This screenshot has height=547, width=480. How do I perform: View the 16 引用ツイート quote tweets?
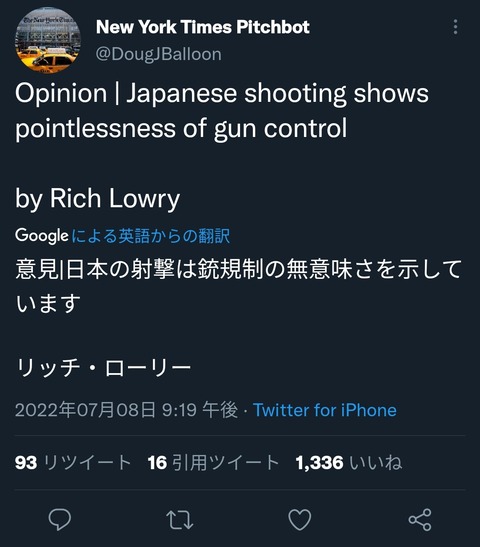pos(213,463)
